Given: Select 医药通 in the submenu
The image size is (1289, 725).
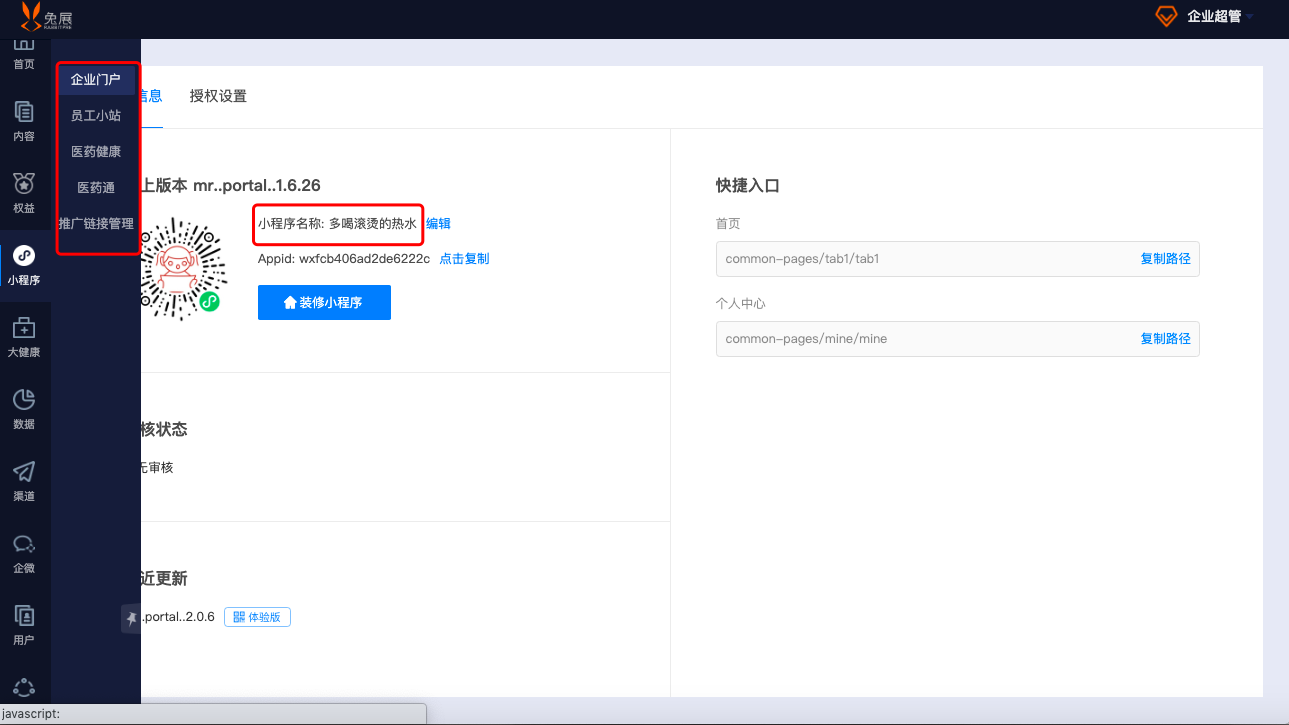Looking at the screenshot, I should click(x=96, y=188).
